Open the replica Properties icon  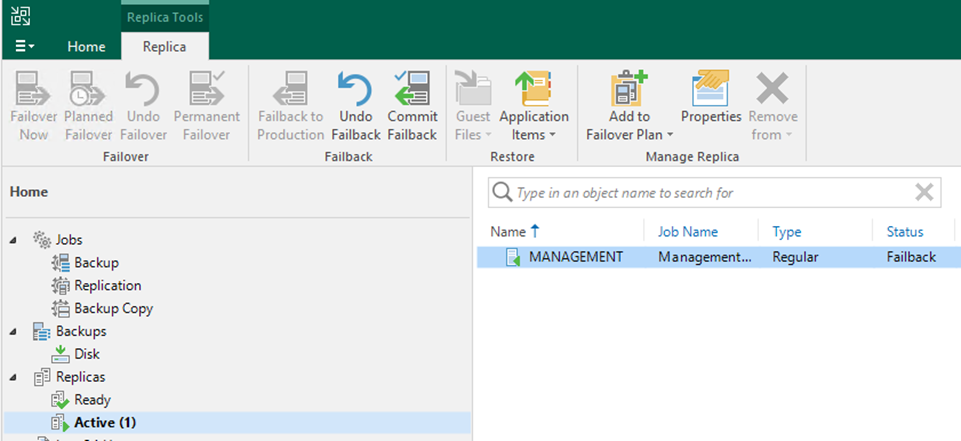[711, 90]
